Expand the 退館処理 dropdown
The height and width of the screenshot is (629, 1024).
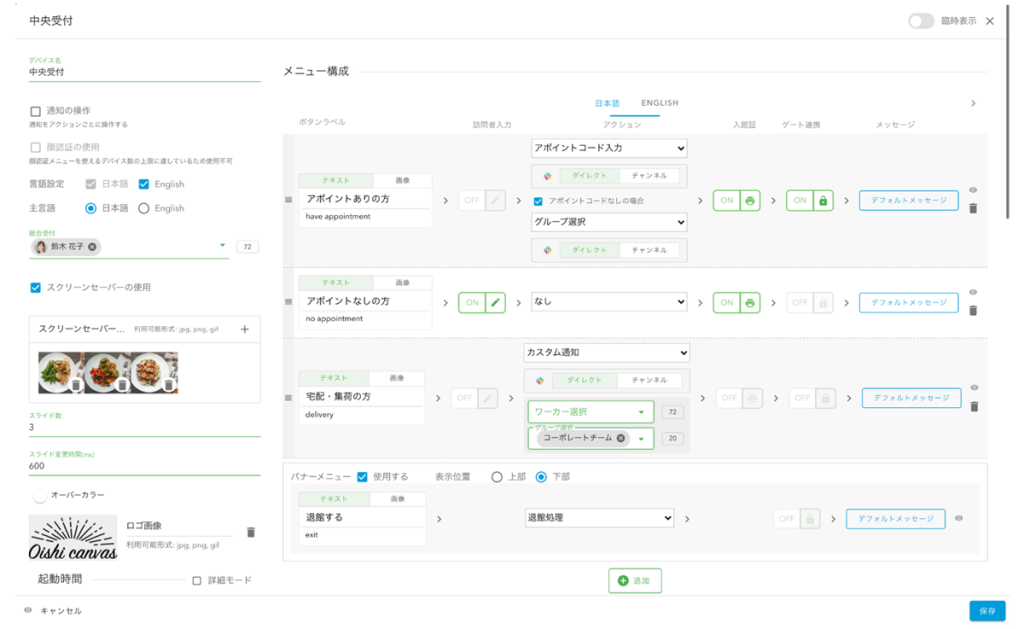599,518
